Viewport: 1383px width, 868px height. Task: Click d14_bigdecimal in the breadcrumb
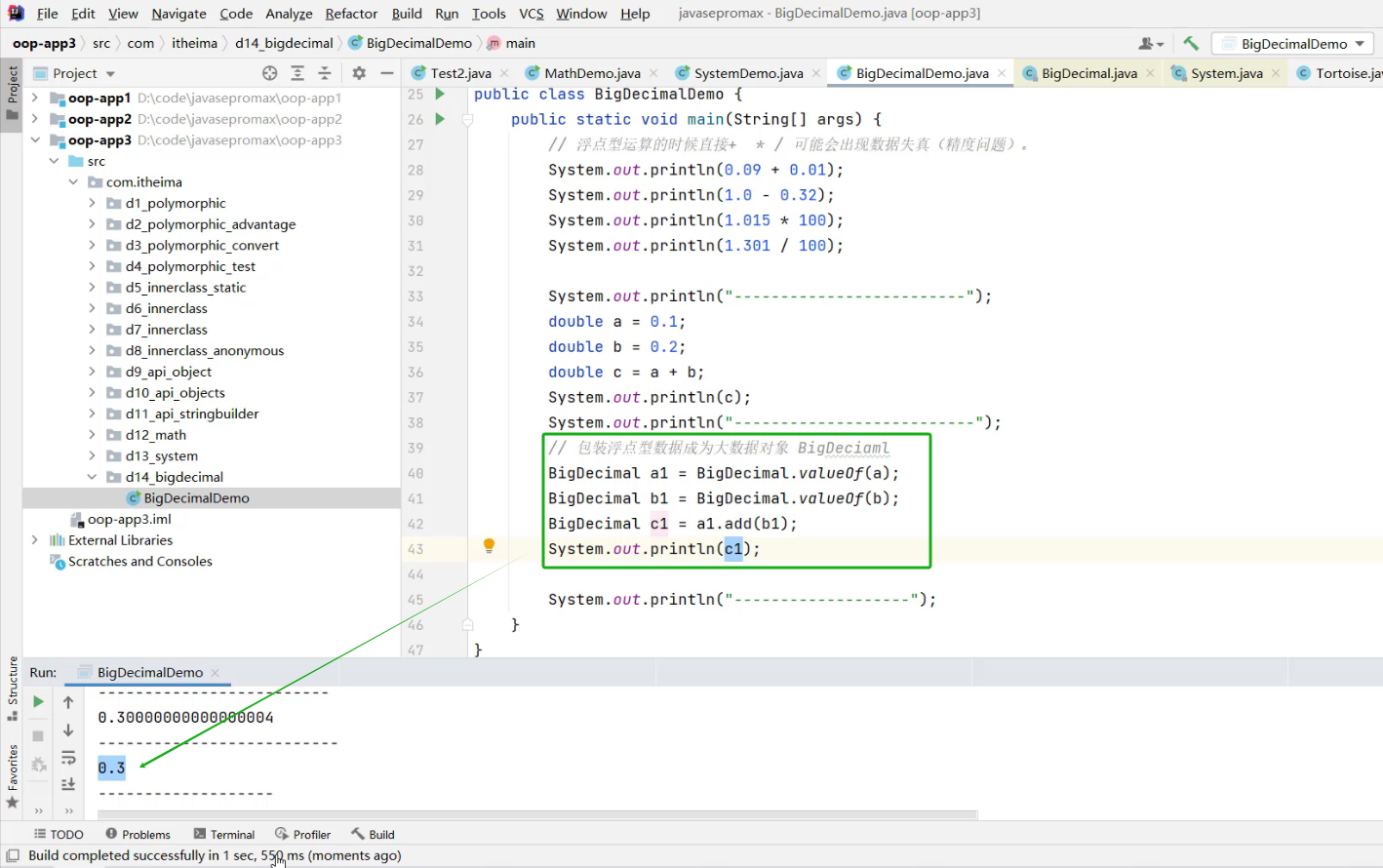pos(284,43)
